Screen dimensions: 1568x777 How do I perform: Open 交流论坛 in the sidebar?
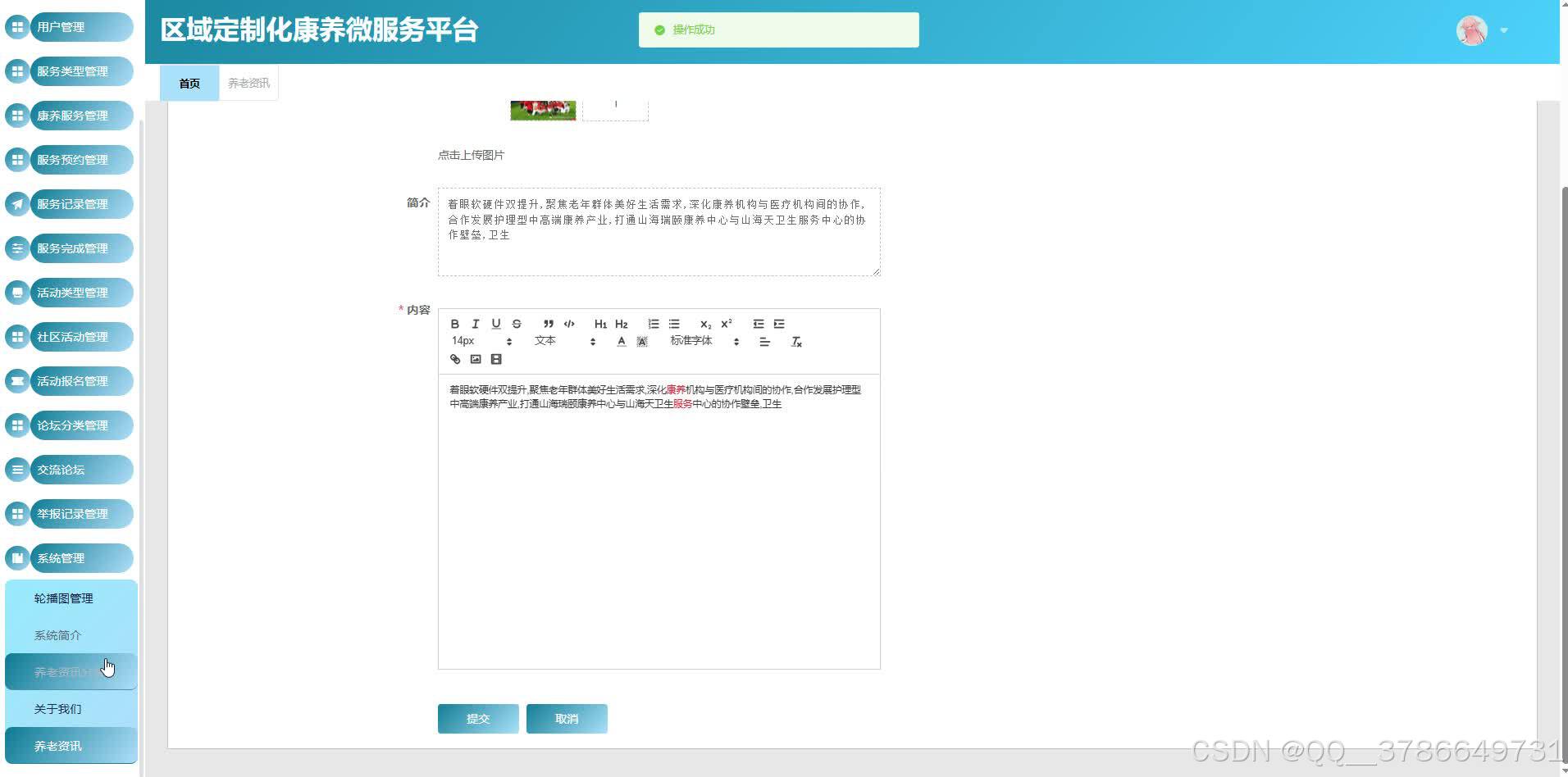tap(70, 470)
